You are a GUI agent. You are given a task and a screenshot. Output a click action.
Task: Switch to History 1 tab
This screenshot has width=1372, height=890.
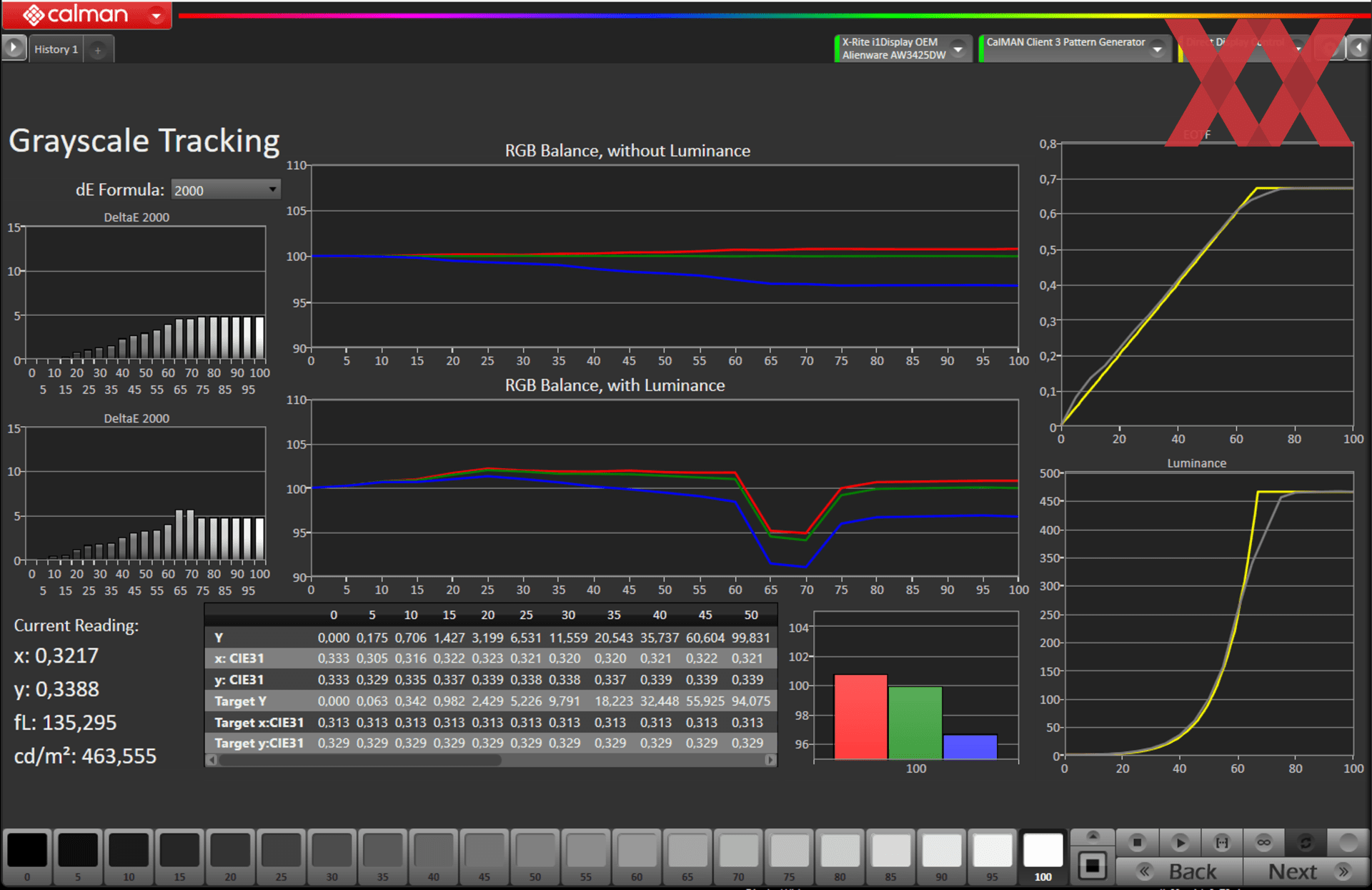click(56, 49)
